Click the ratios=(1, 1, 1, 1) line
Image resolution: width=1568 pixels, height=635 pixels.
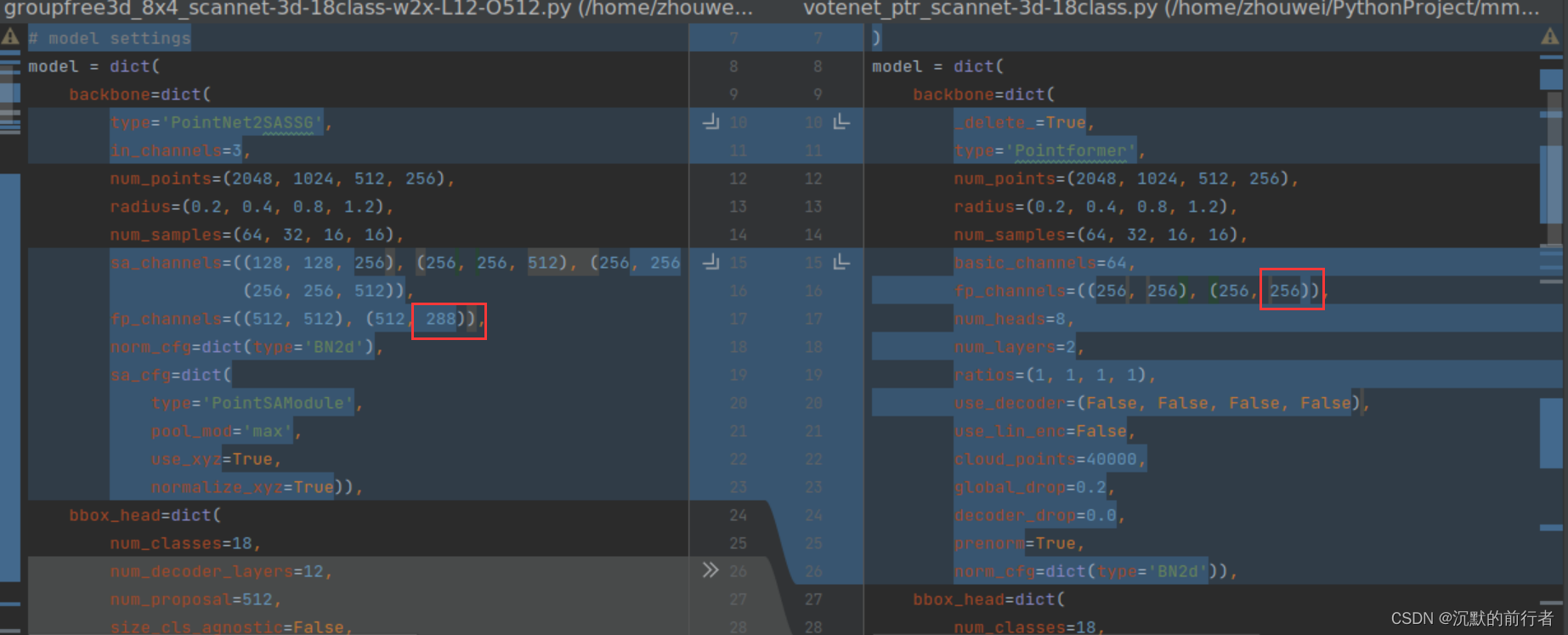click(1055, 375)
